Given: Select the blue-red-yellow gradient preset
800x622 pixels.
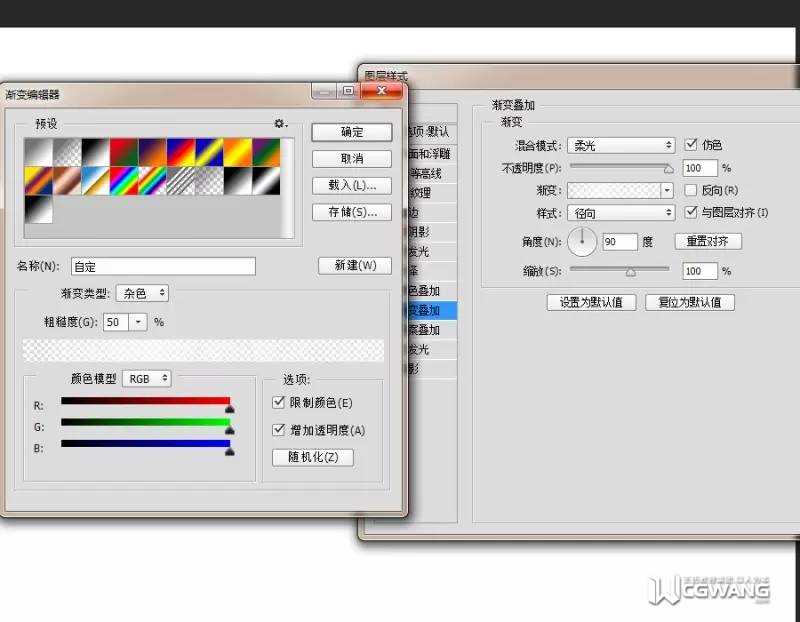Looking at the screenshot, I should point(181,152).
